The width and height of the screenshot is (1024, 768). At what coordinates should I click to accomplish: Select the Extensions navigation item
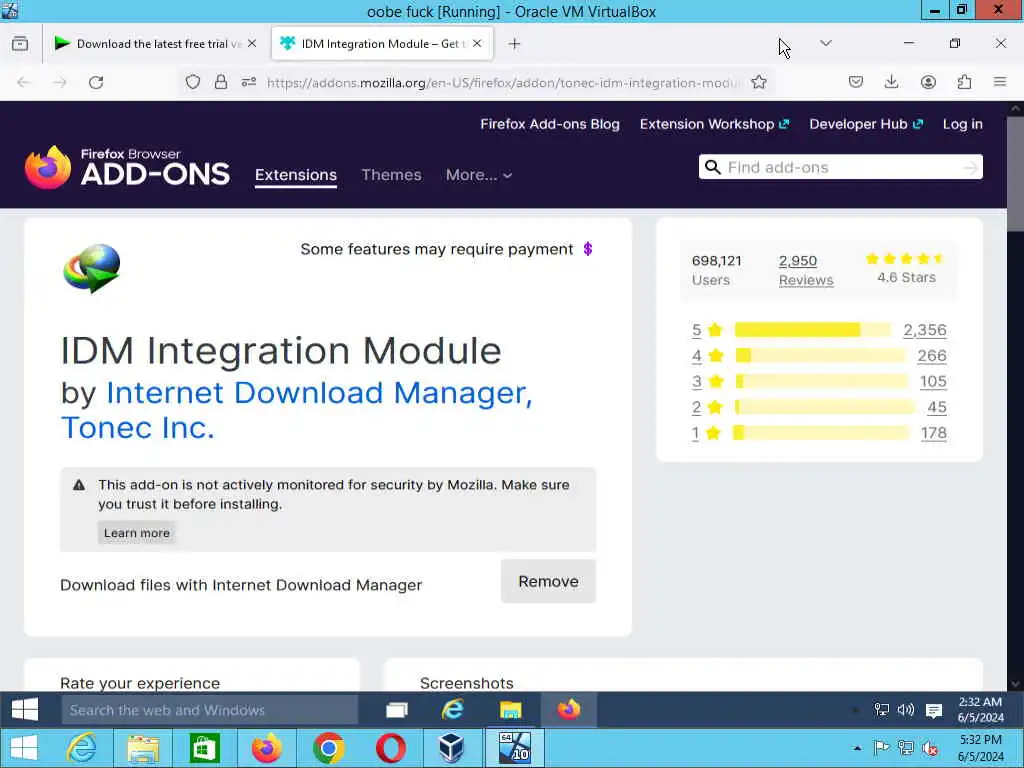click(296, 175)
